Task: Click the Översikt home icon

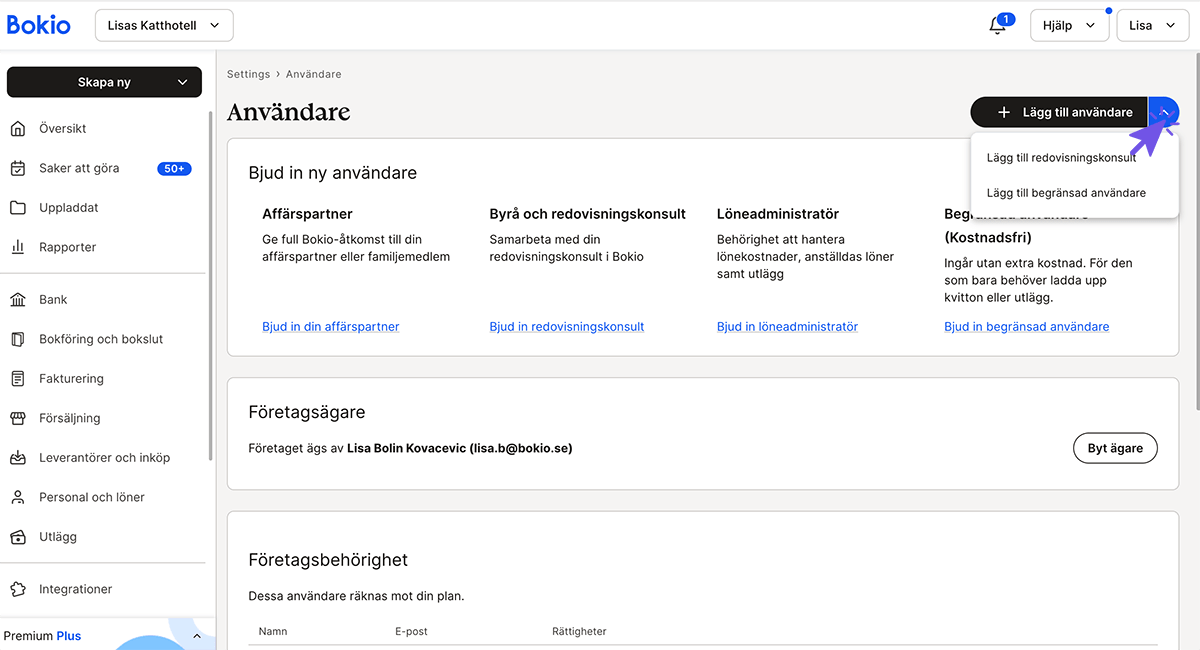Action: click(18, 128)
